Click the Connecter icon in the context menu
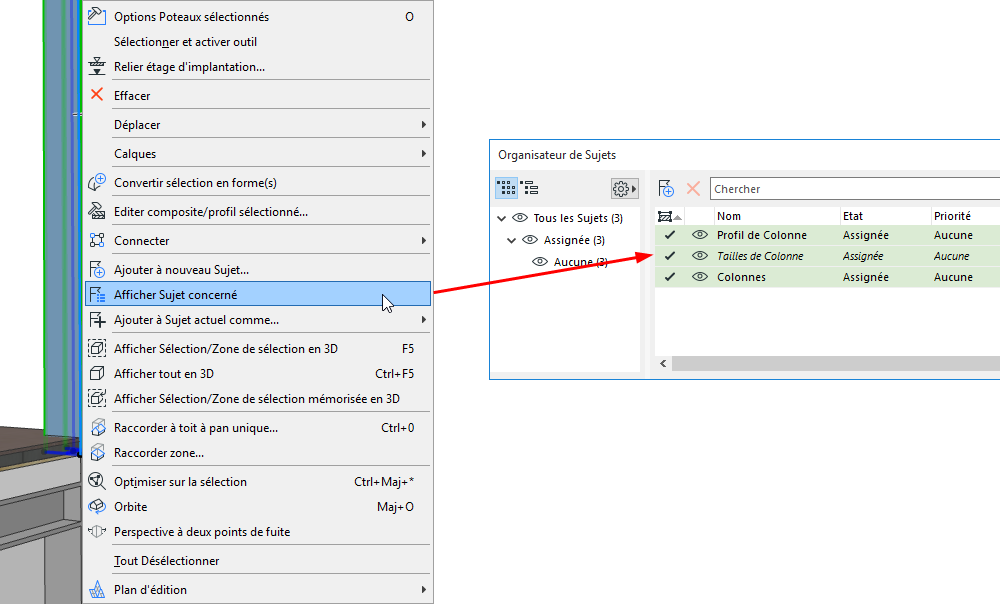This screenshot has width=1000, height=604. [x=97, y=240]
